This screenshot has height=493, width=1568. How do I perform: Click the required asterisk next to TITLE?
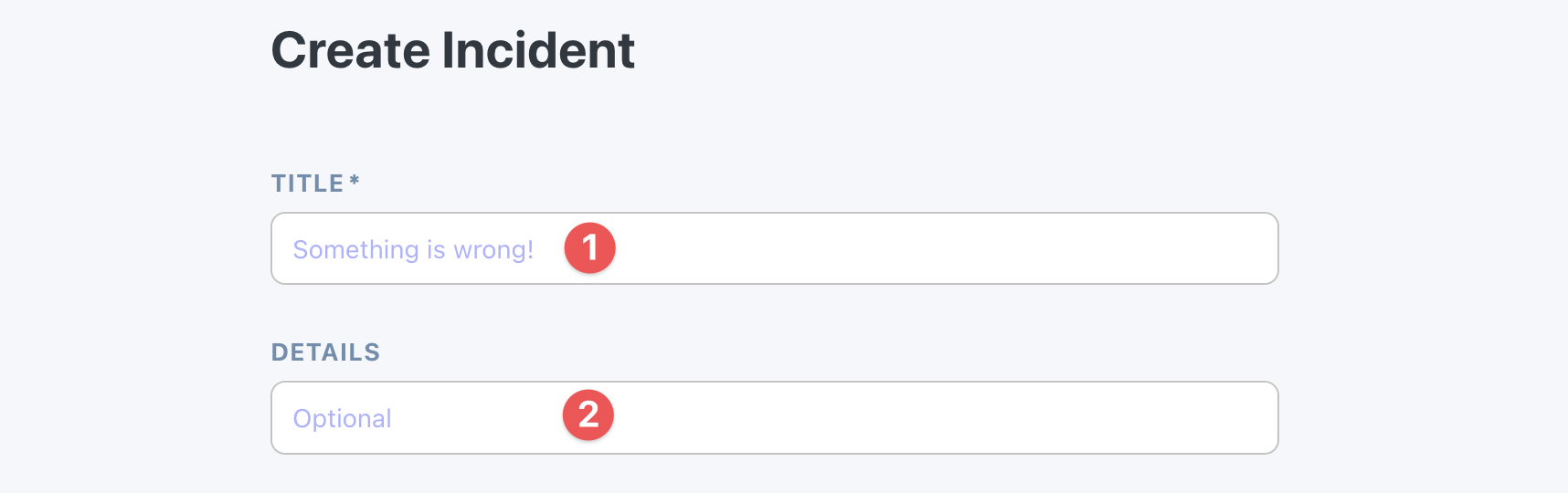355,181
